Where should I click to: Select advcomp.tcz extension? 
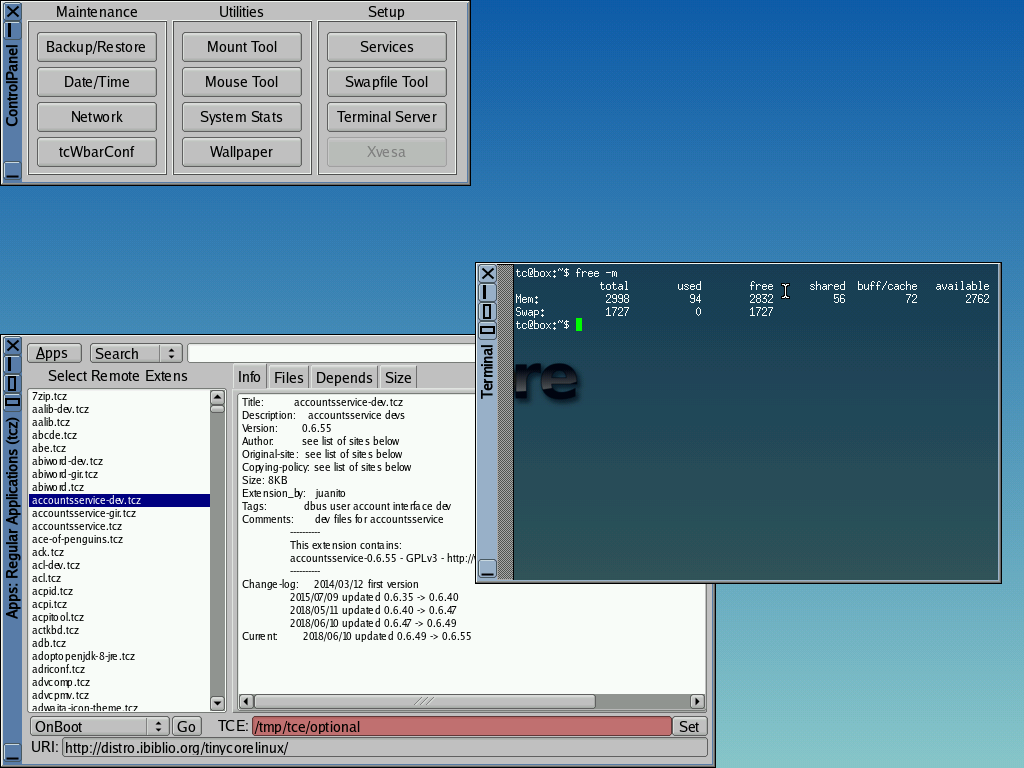click(x=119, y=682)
